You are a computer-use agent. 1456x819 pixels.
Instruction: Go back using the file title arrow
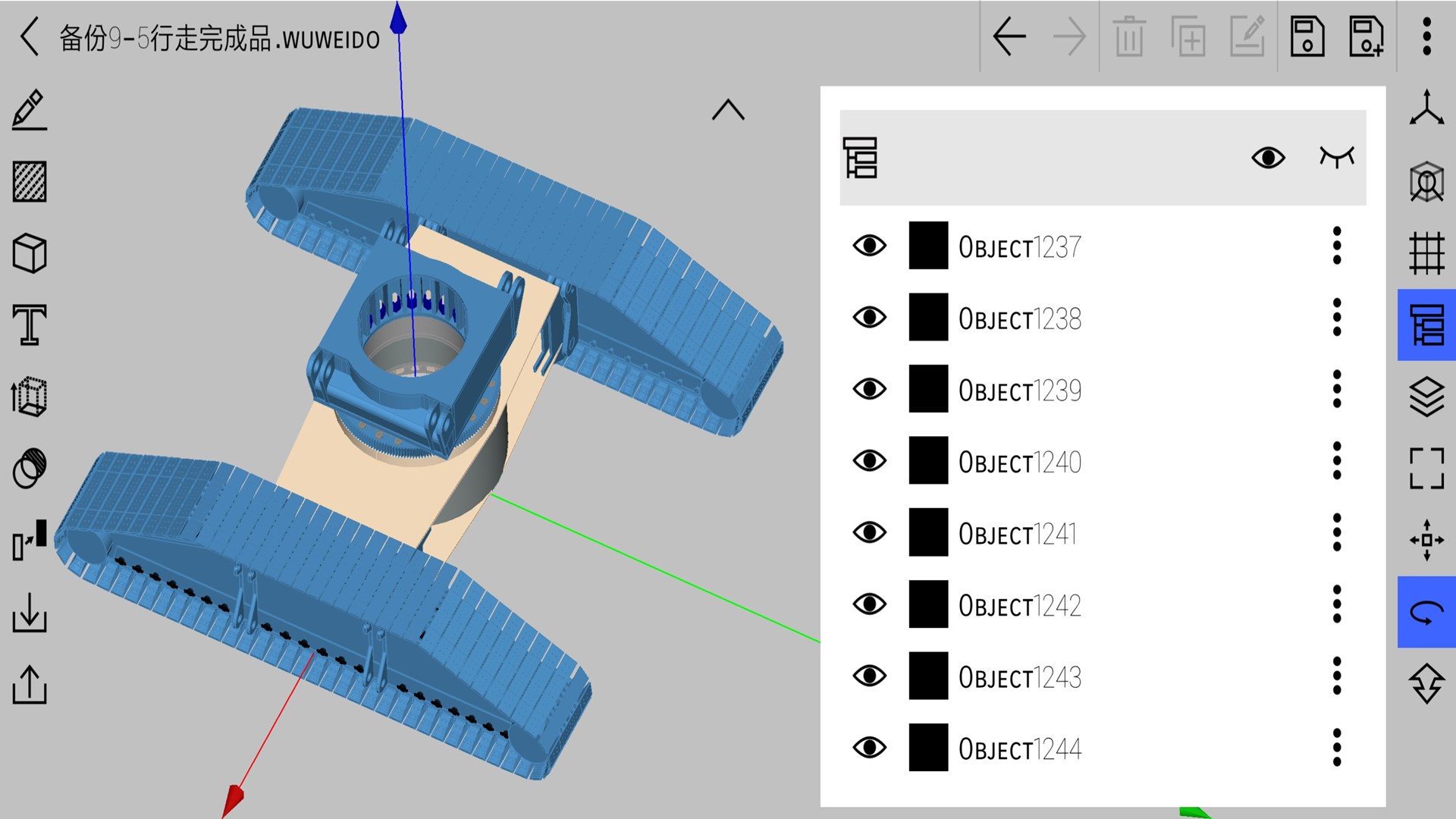click(30, 36)
